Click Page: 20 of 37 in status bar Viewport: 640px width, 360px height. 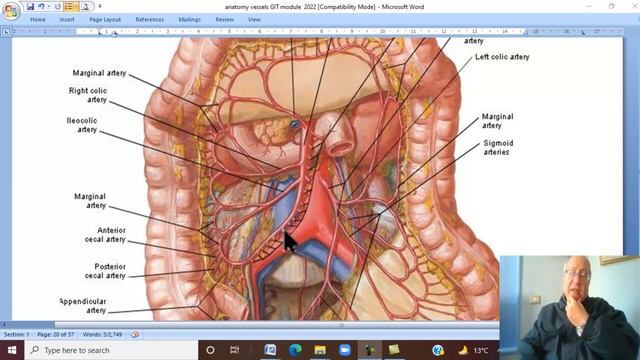(56, 334)
